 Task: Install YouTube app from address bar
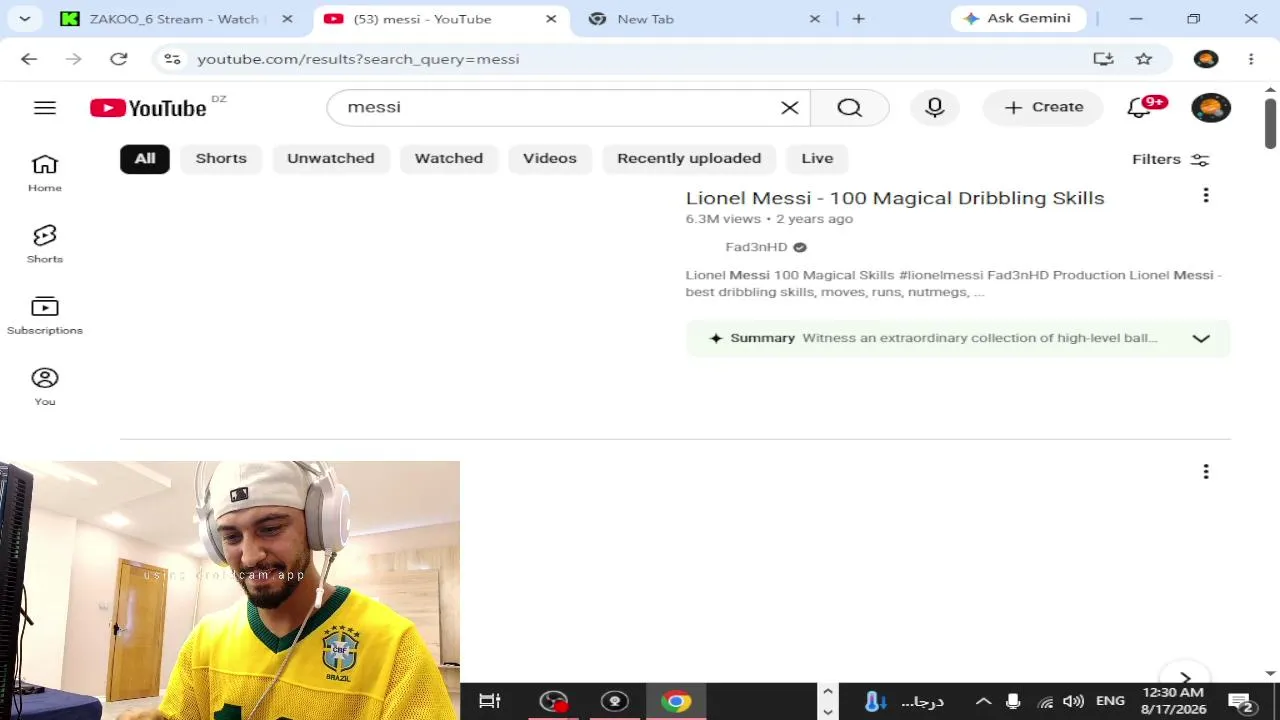[x=1104, y=59]
